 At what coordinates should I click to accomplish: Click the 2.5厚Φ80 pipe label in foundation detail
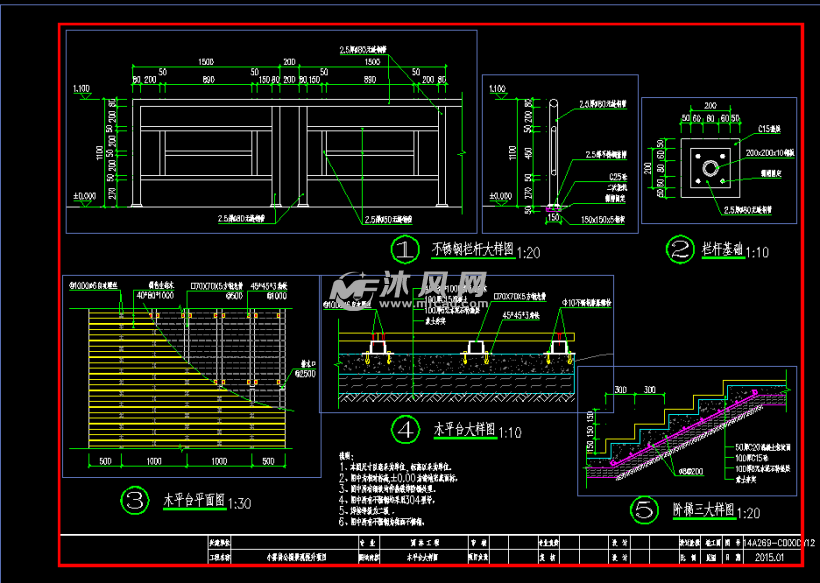coord(748,210)
